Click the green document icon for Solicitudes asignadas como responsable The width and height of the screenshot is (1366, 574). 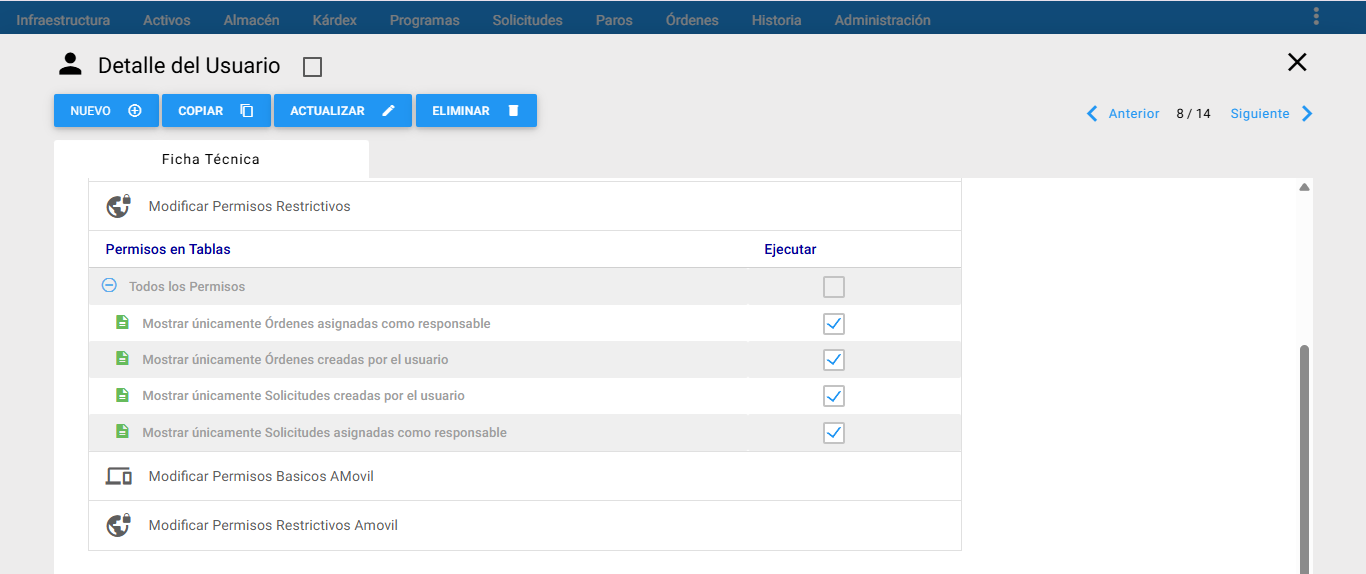coord(122,432)
